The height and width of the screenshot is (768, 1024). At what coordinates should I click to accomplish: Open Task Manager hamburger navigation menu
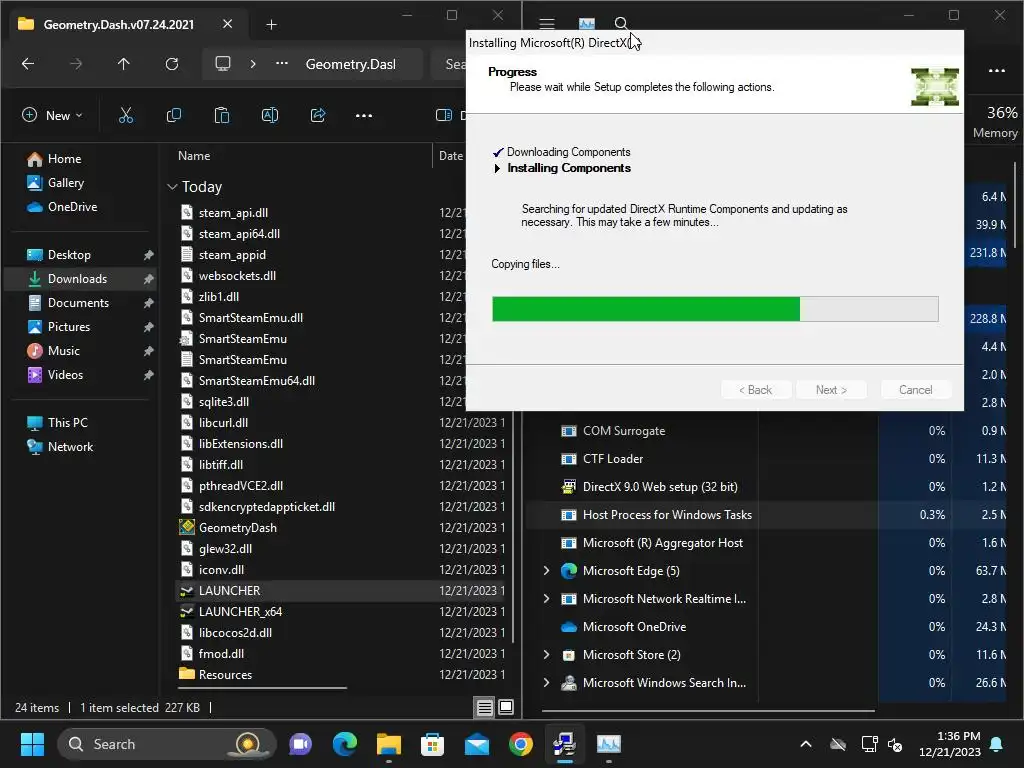pyautogui.click(x=547, y=24)
